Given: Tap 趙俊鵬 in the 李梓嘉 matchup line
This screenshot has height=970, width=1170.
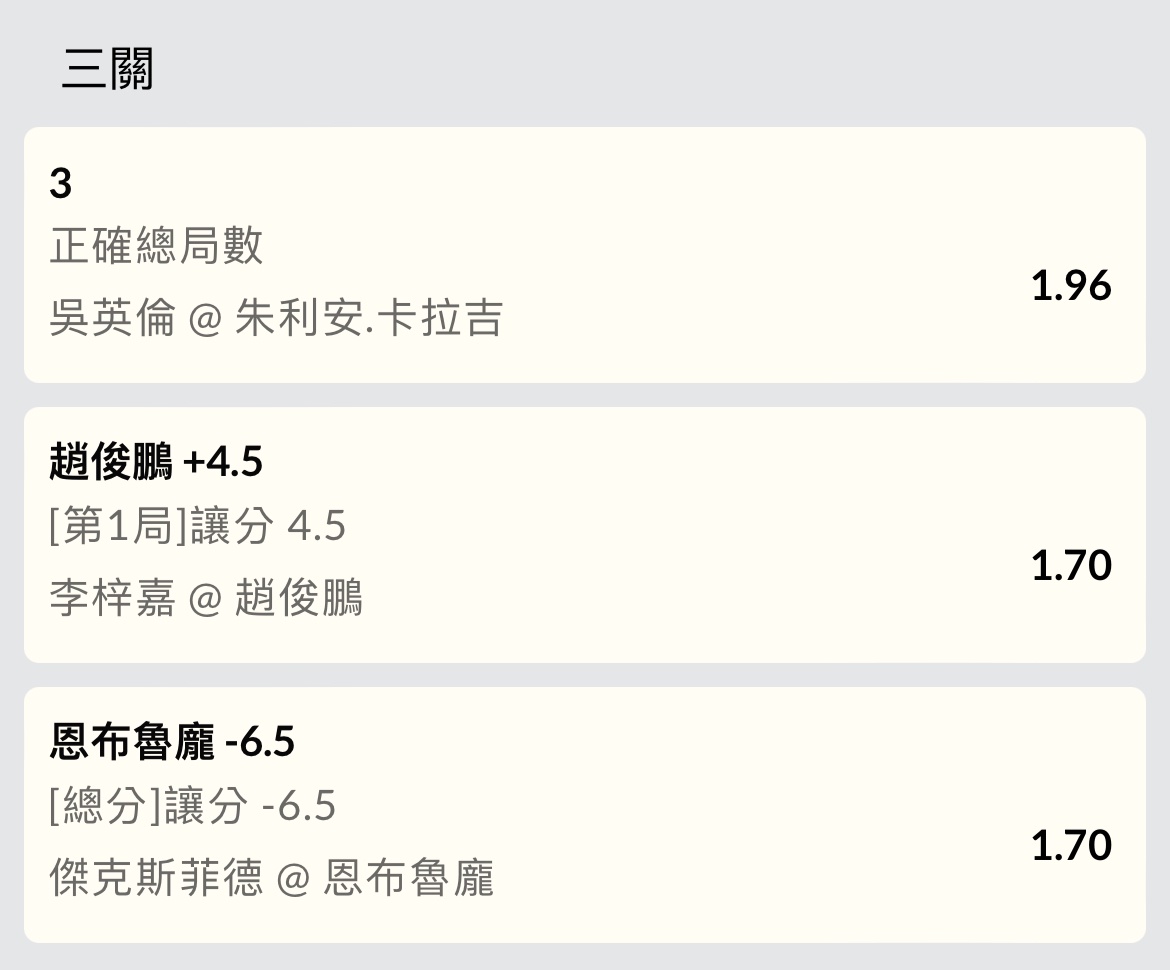Looking at the screenshot, I should click(x=298, y=599).
